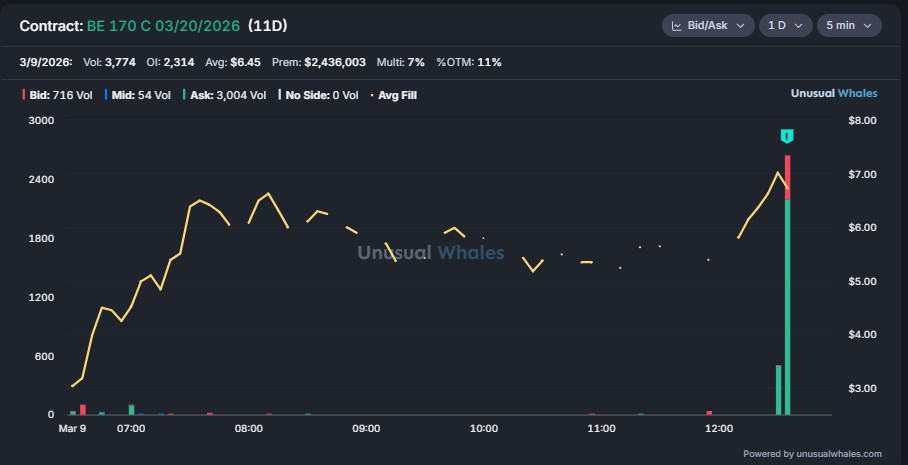Click the tallest green ask volume bar
908x465 pixels.
[x=788, y=307]
